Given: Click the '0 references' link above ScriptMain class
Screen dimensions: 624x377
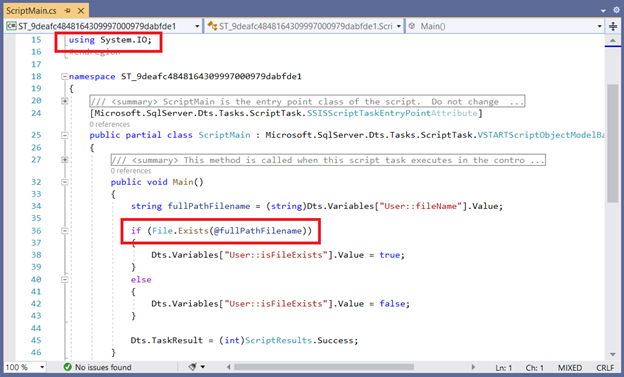Looking at the screenshot, I should pyautogui.click(x=109, y=124).
